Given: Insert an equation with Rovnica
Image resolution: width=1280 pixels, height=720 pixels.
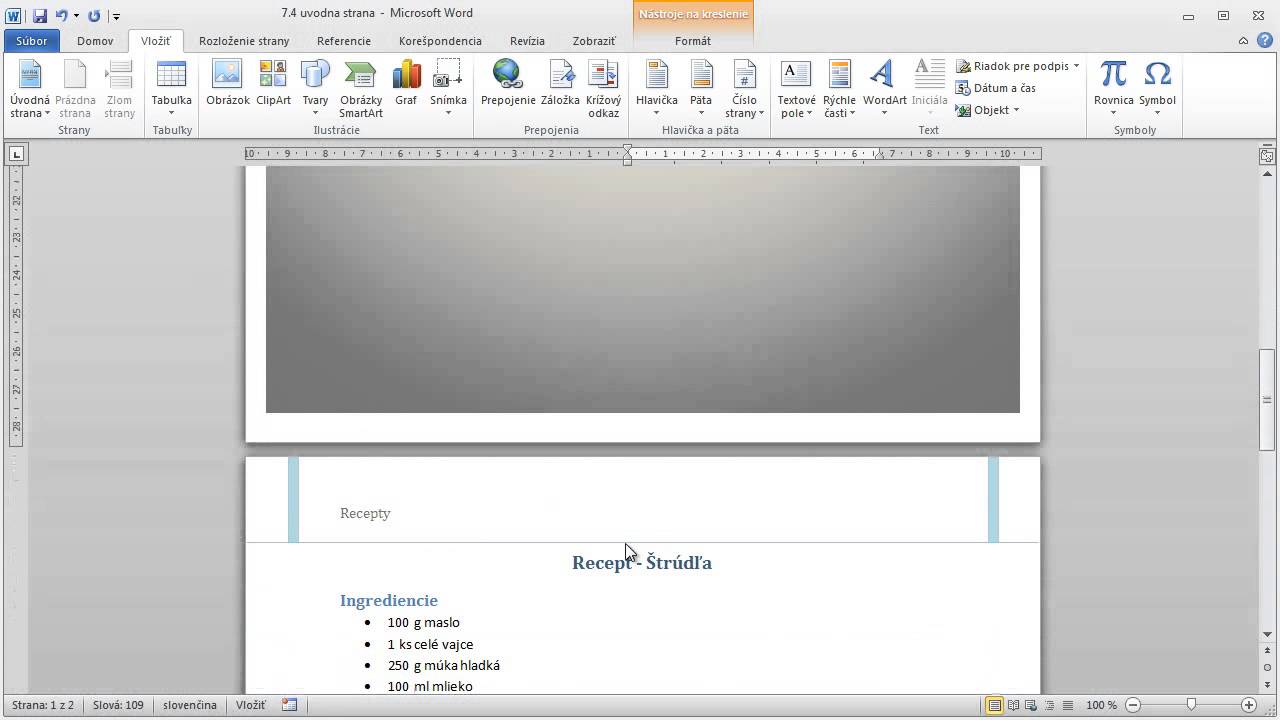Looking at the screenshot, I should point(1113,89).
